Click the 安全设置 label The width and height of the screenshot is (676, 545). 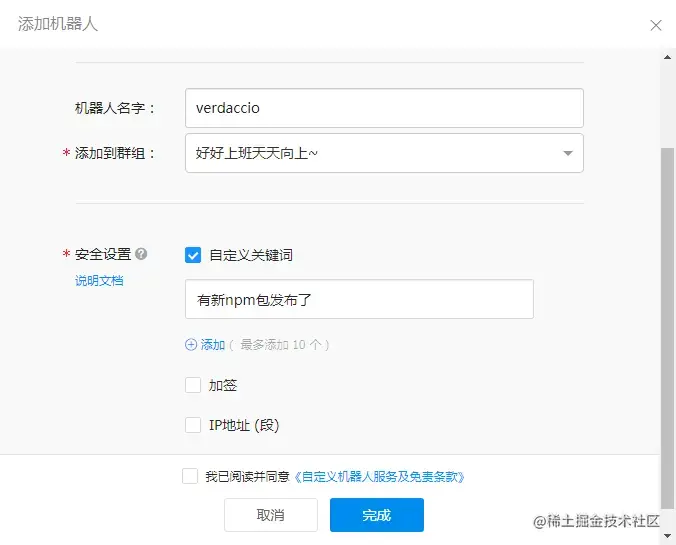103,254
